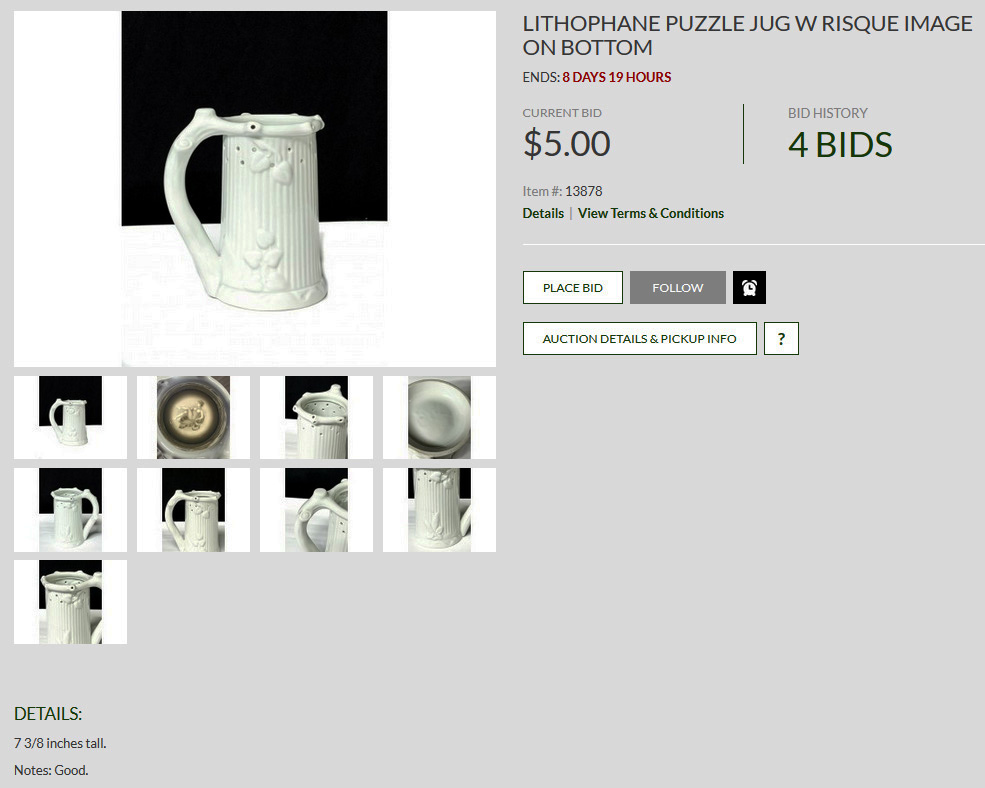Select thumbnail with handle on right side
This screenshot has width=985, height=788.
coord(70,510)
